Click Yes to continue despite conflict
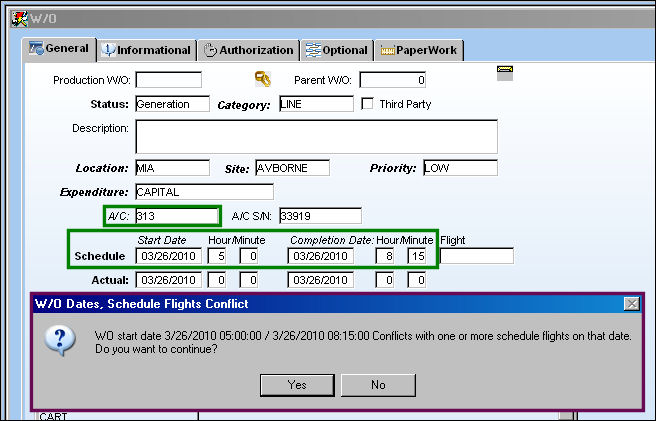 pyautogui.click(x=297, y=385)
